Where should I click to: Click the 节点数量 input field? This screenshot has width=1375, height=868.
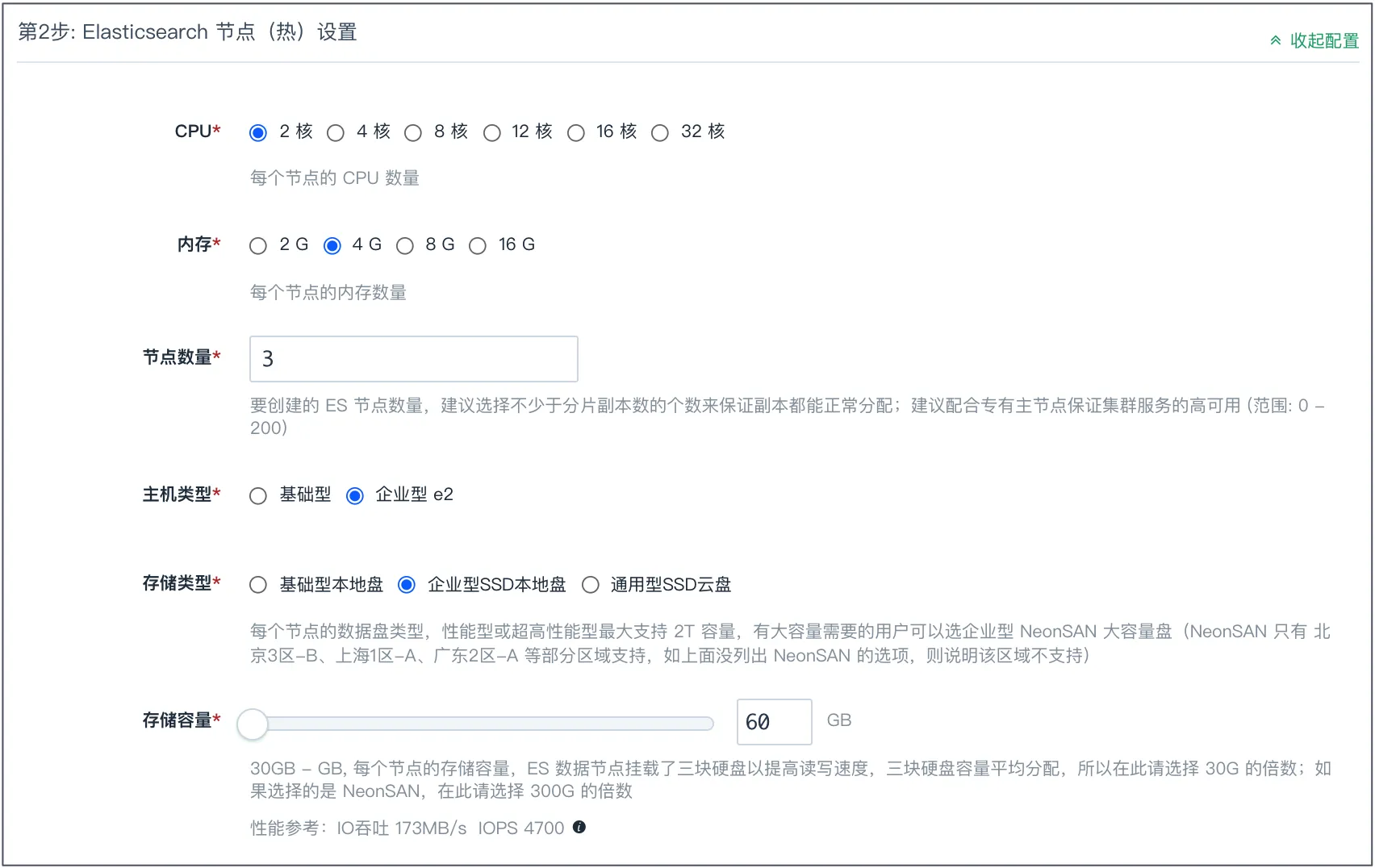(414, 359)
